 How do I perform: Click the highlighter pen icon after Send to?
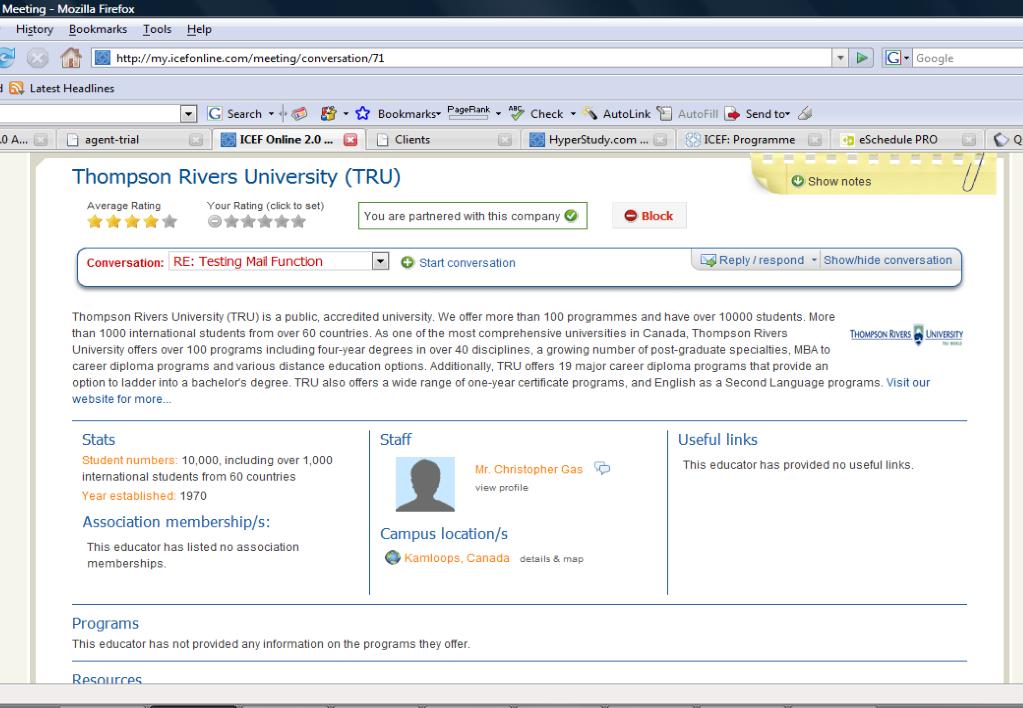805,114
